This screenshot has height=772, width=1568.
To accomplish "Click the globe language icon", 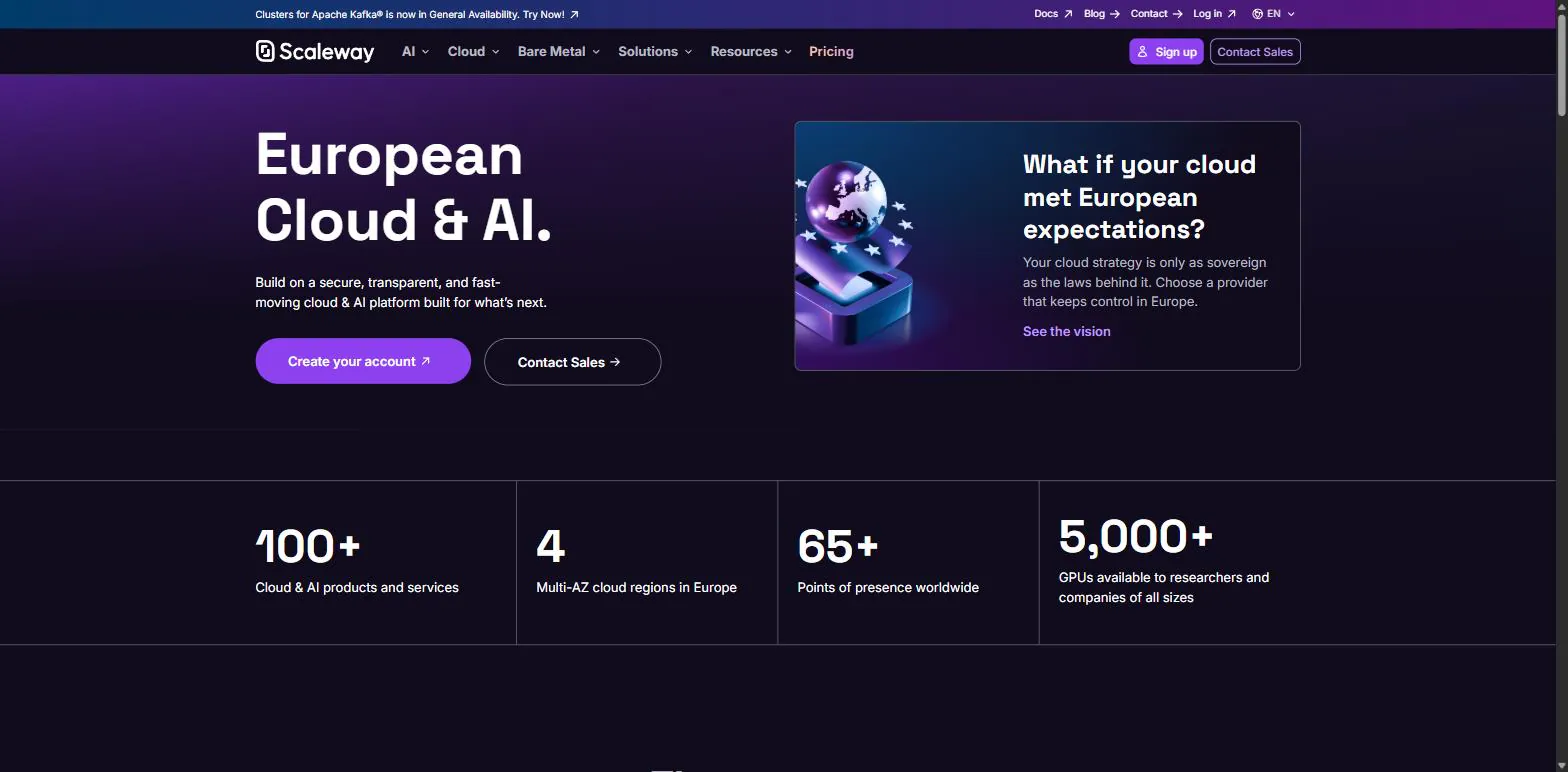I will pyautogui.click(x=1257, y=14).
